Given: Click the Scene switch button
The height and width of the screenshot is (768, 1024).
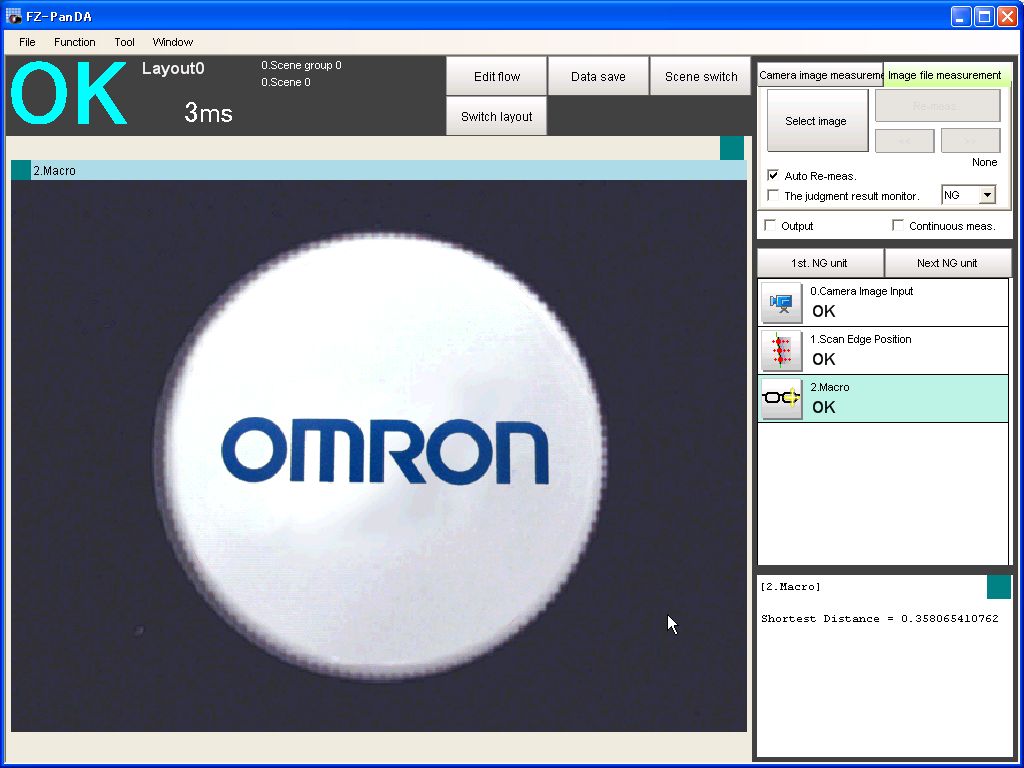Looking at the screenshot, I should [701, 76].
